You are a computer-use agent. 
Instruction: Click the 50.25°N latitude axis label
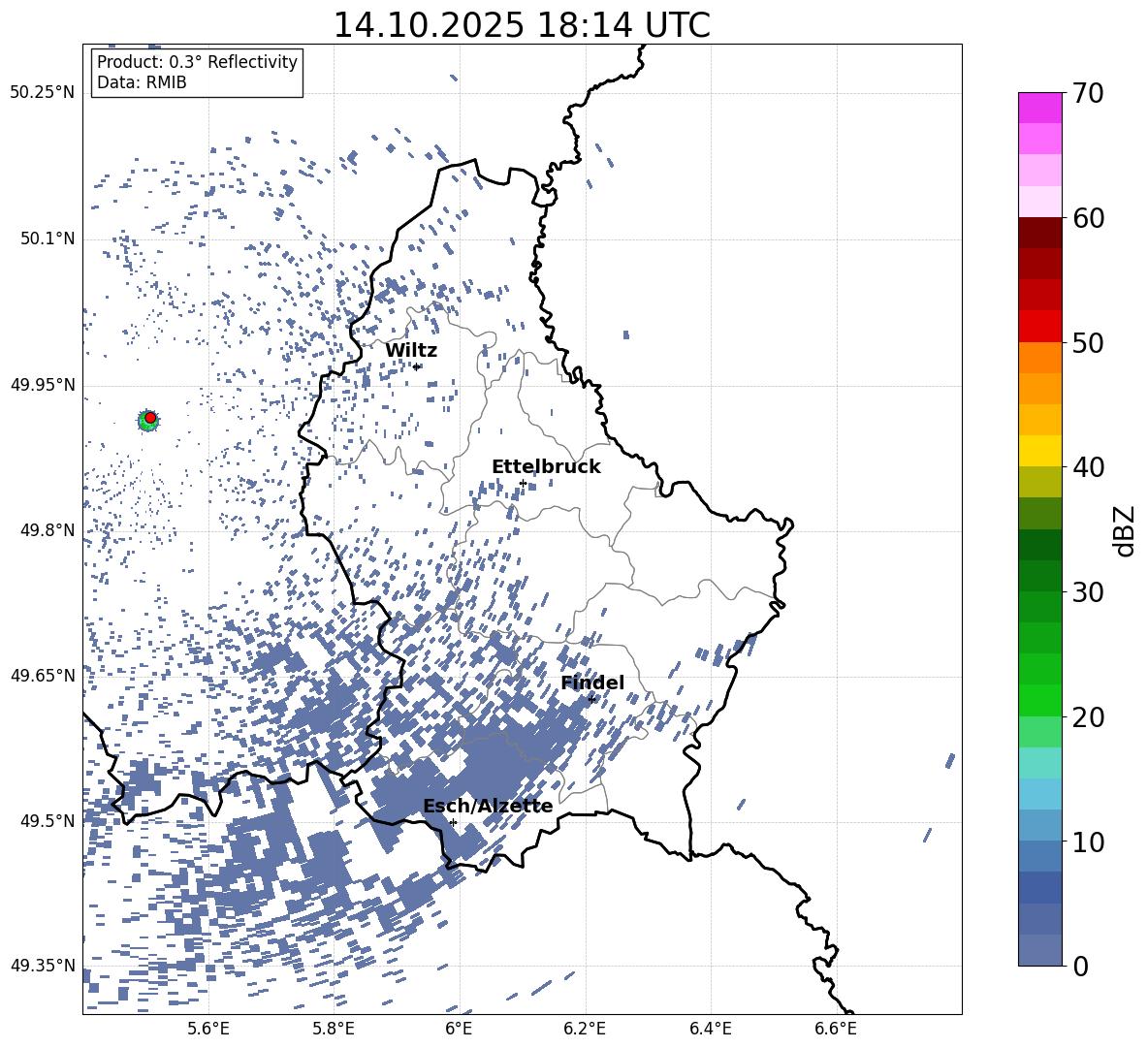click(42, 93)
